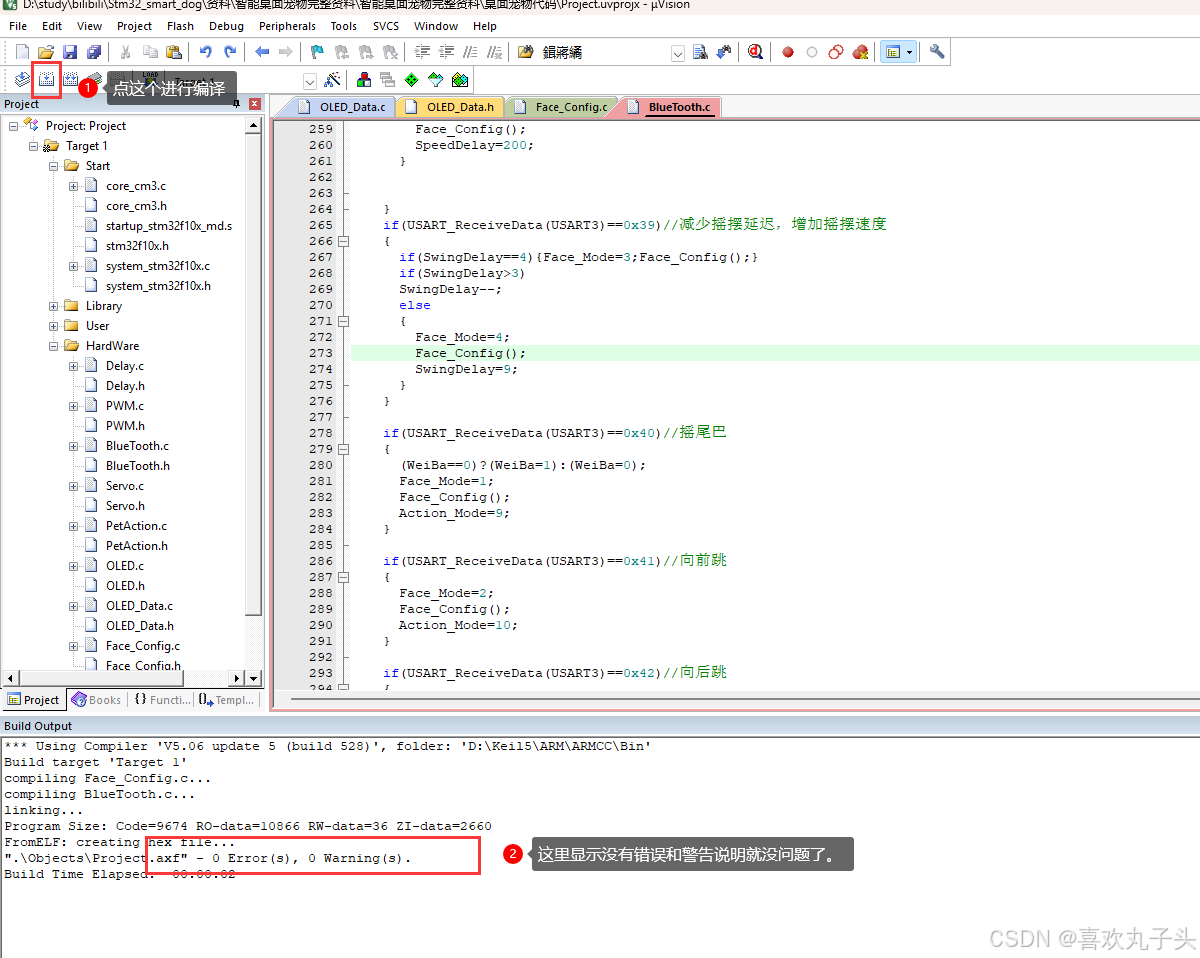
Task: Comment out the selected text
Action: (470, 52)
